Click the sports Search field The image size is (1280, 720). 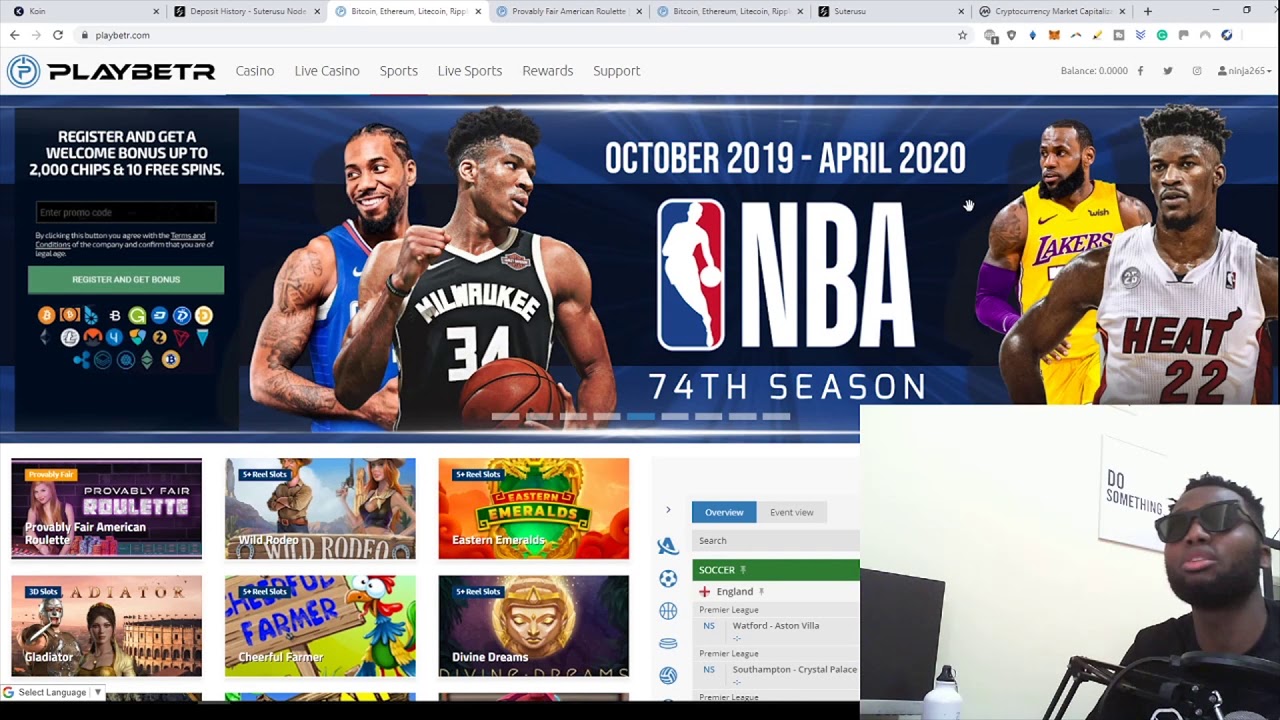point(775,540)
